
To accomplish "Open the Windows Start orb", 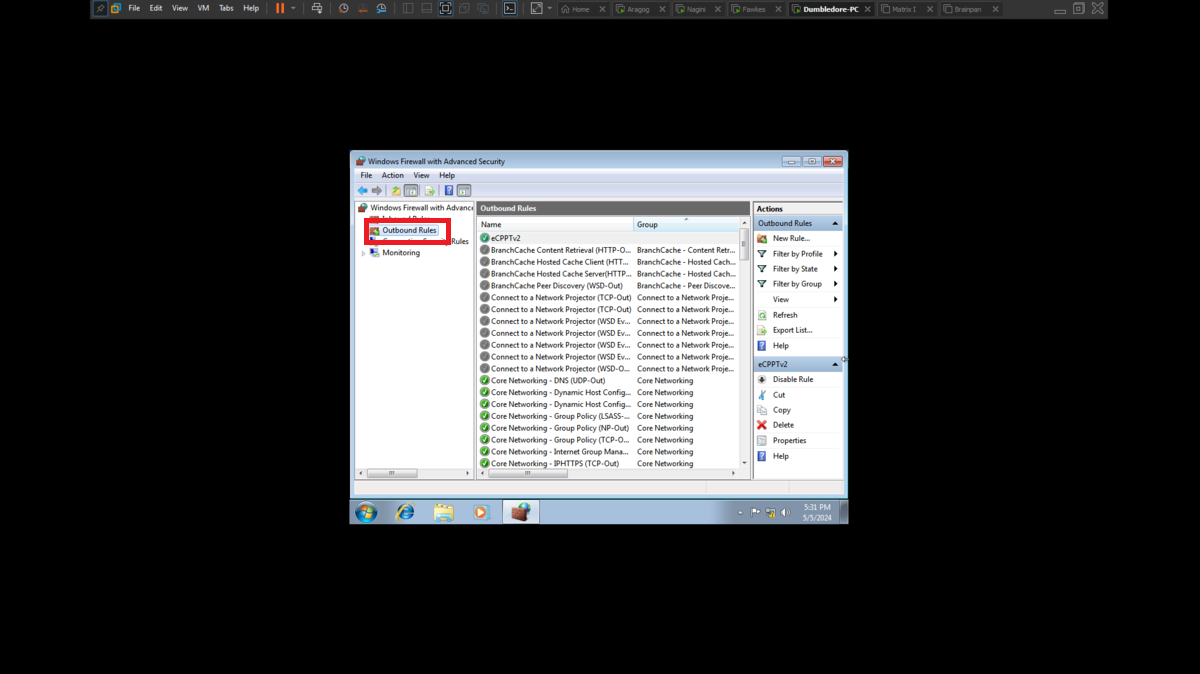I will tap(366, 512).
